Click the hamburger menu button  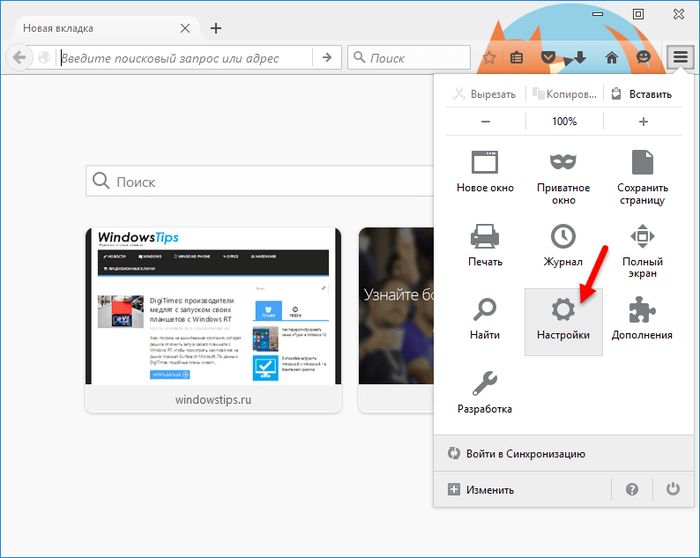point(680,57)
